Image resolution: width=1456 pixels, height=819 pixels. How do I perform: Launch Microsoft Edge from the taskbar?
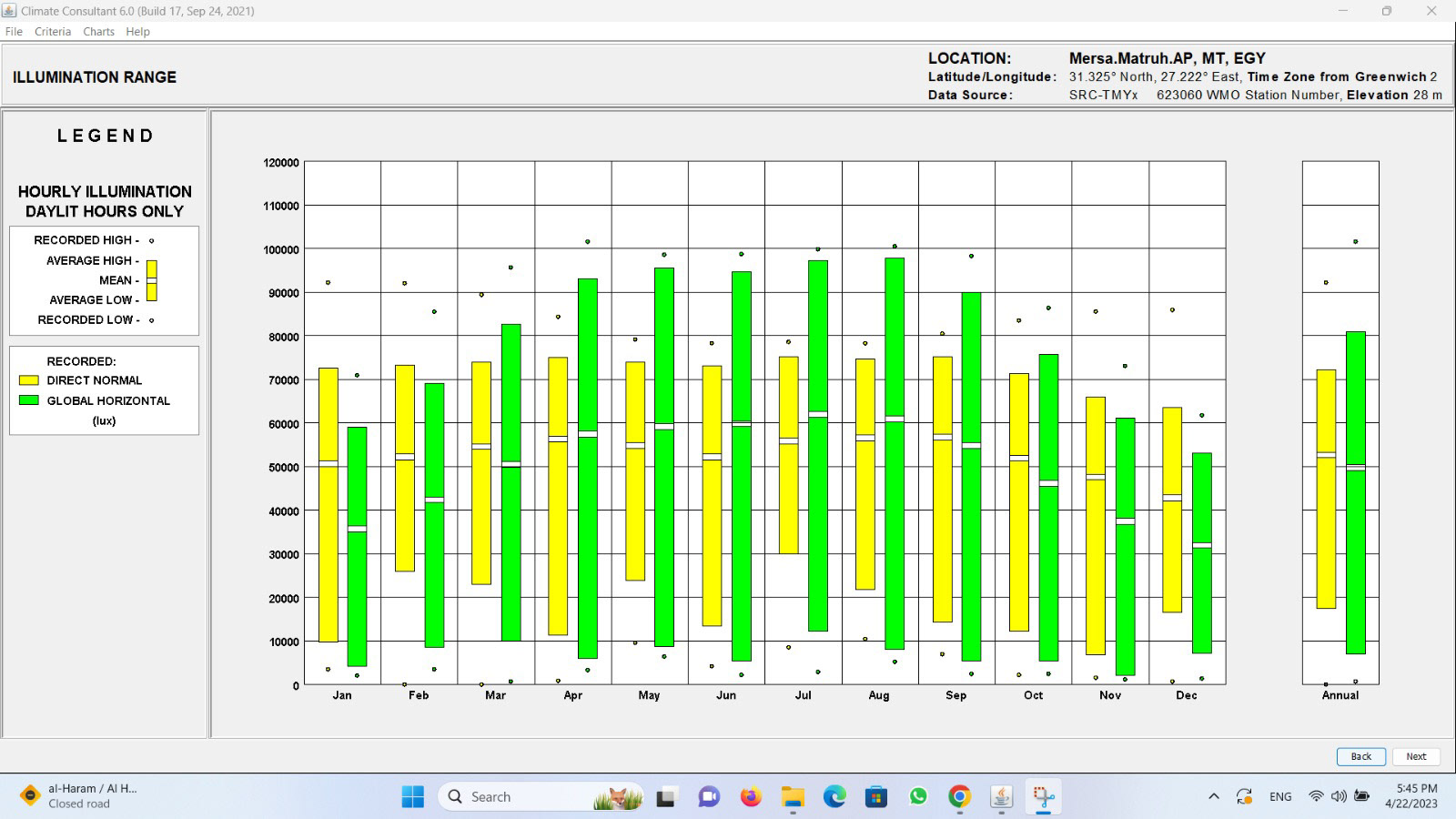pos(834,797)
